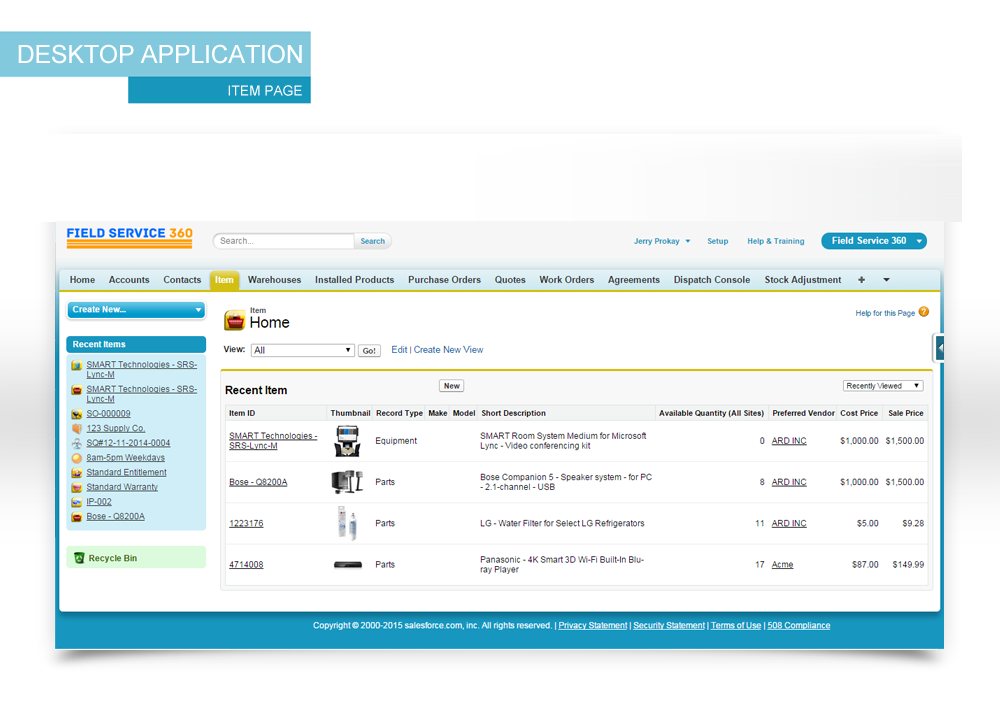The width and height of the screenshot is (1000, 723).
Task: Open the Create New dropdown
Action: click(135, 310)
